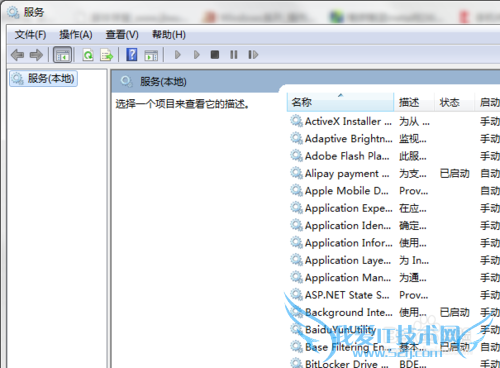
Task: Click the gear icon beside Adaptive Brightness
Action: point(296,138)
